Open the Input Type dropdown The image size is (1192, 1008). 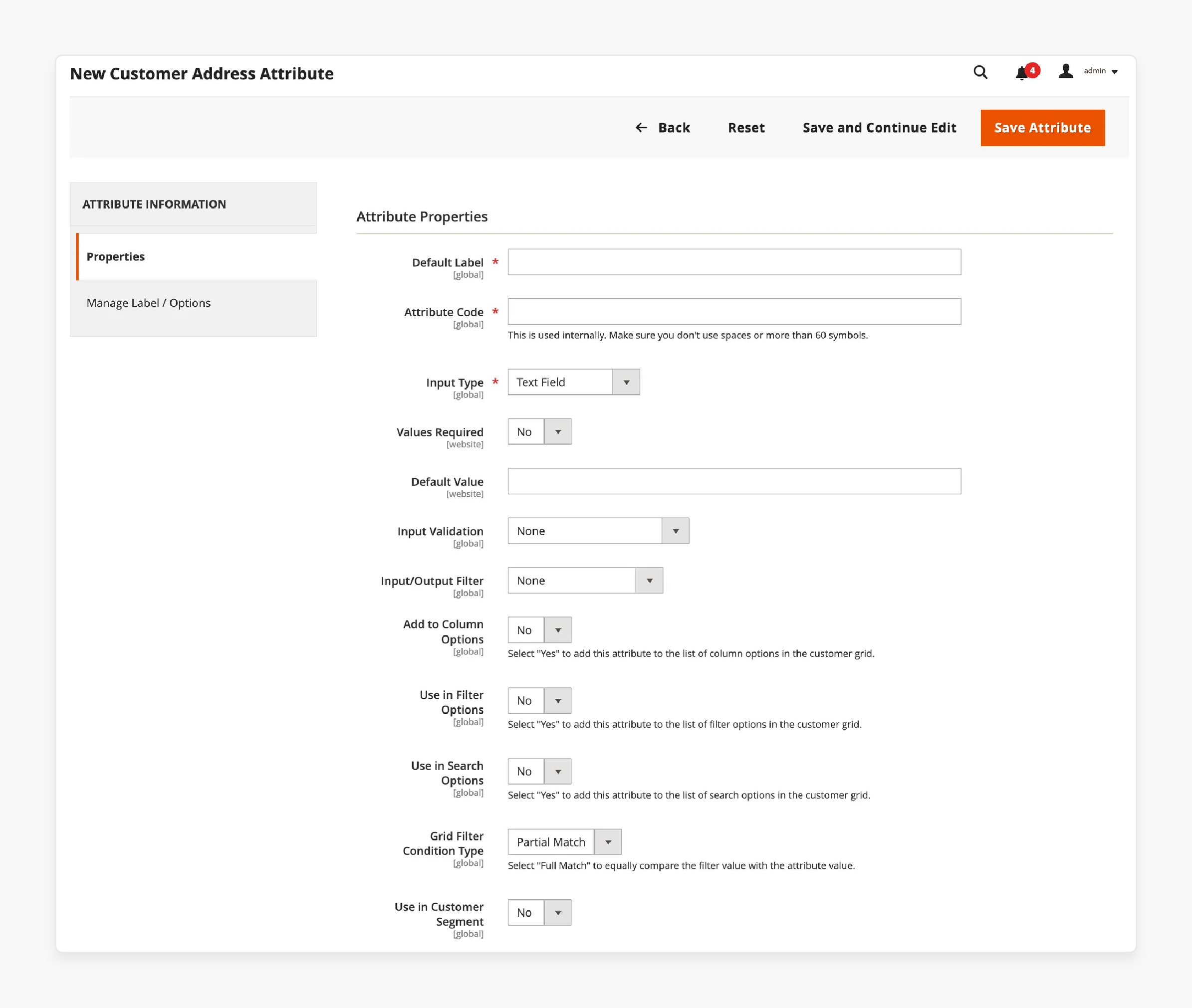pyautogui.click(x=573, y=382)
